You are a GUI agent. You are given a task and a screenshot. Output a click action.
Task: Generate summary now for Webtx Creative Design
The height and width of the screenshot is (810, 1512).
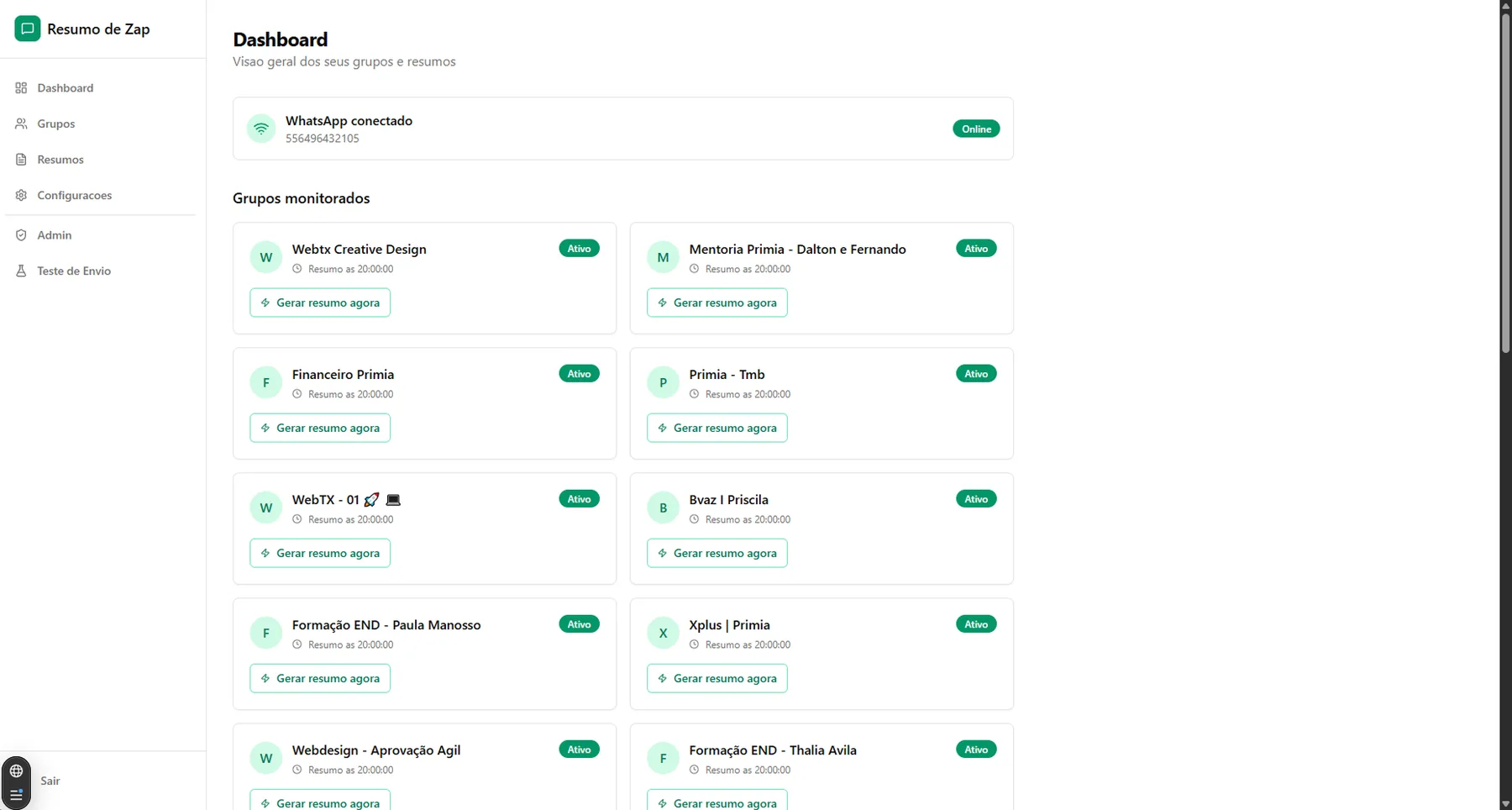coord(320,302)
